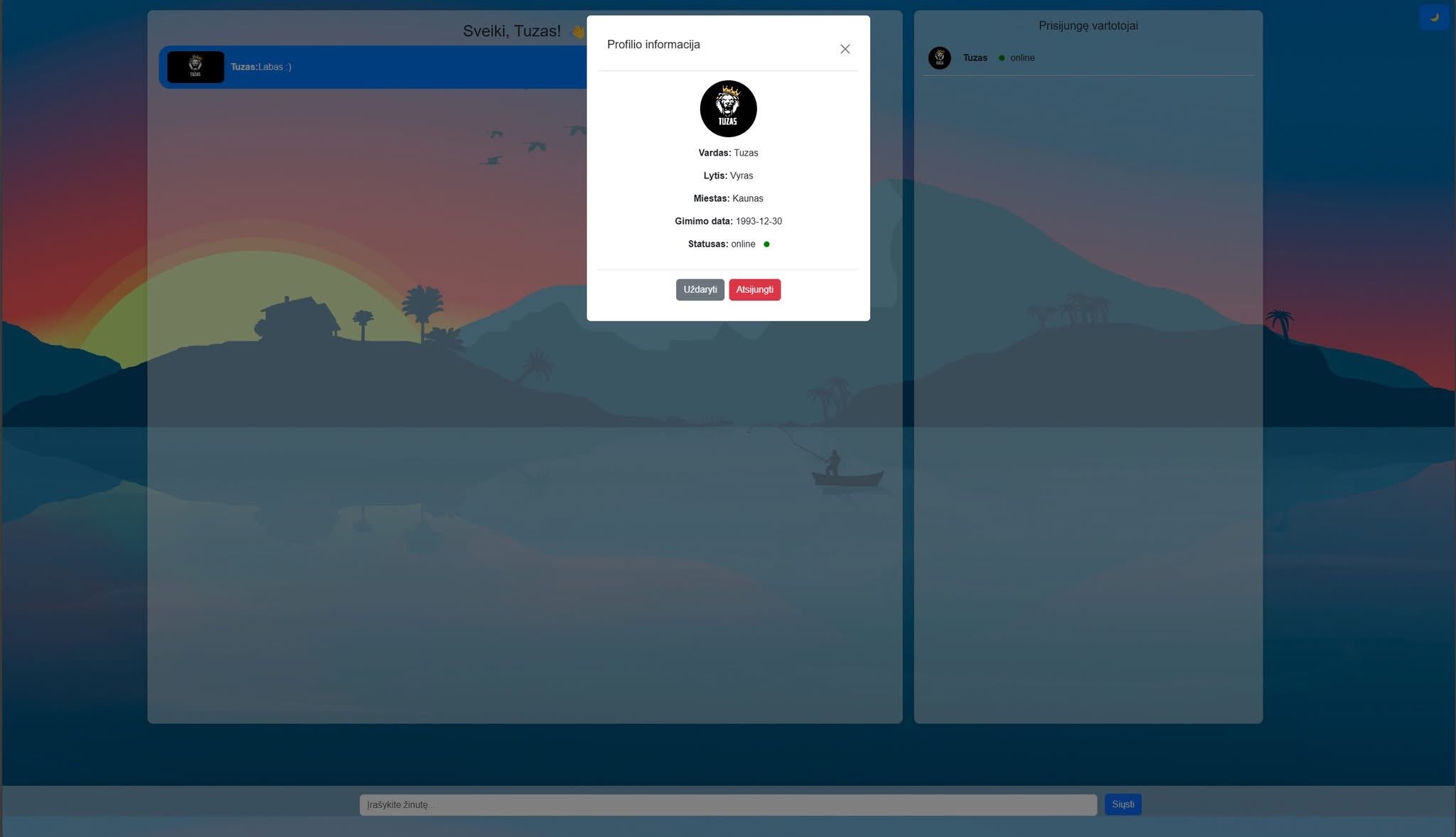Click the "Prisijungę vartotojai" panel title

pyautogui.click(x=1088, y=26)
